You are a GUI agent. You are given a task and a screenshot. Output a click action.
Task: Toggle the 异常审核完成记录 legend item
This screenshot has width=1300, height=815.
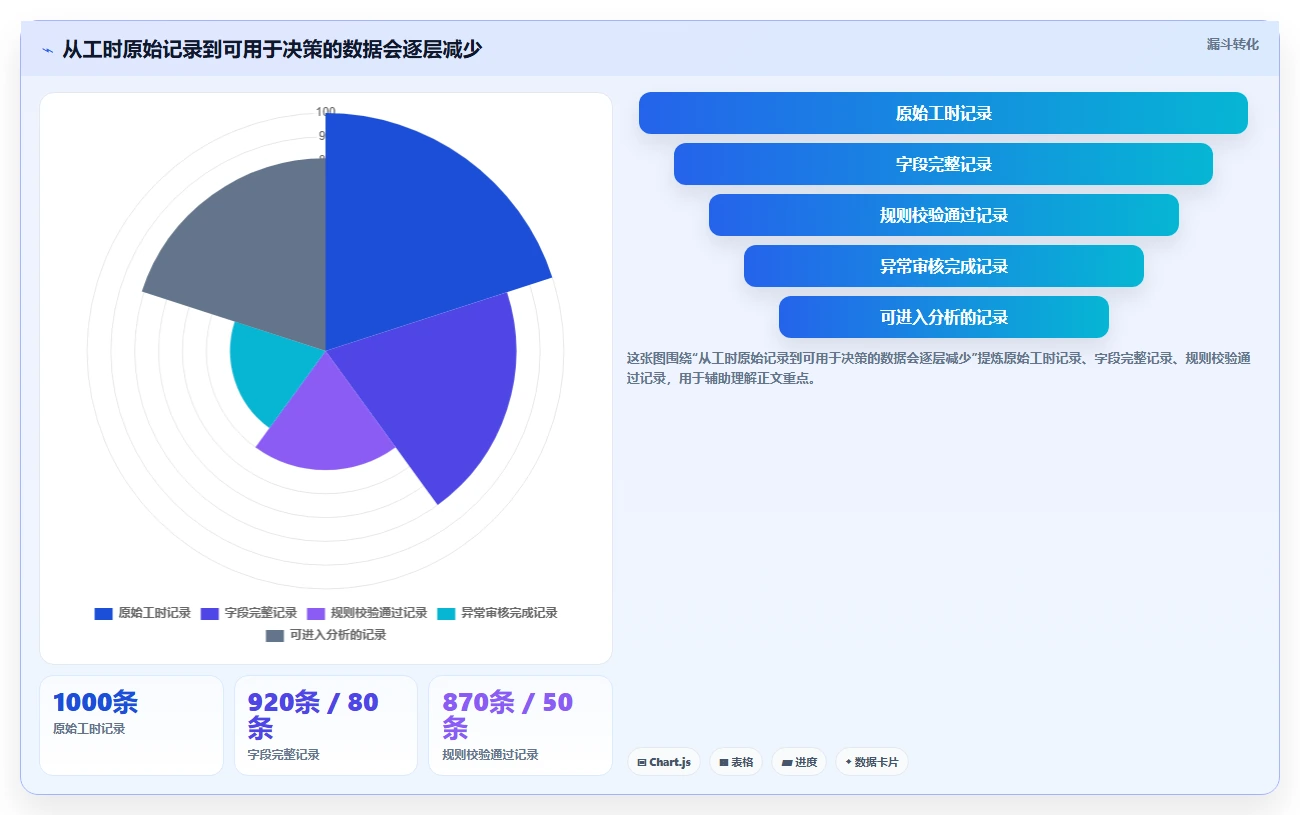[x=497, y=613]
